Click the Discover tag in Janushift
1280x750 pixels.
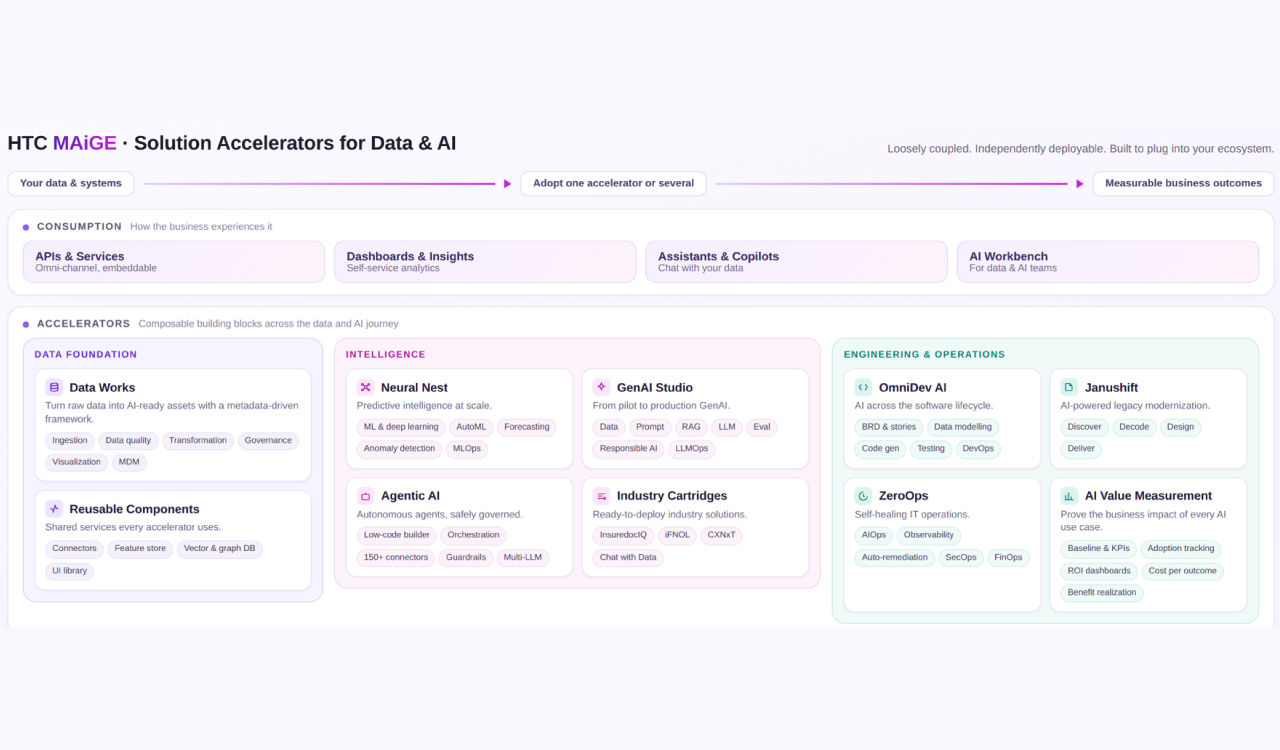(x=1085, y=427)
